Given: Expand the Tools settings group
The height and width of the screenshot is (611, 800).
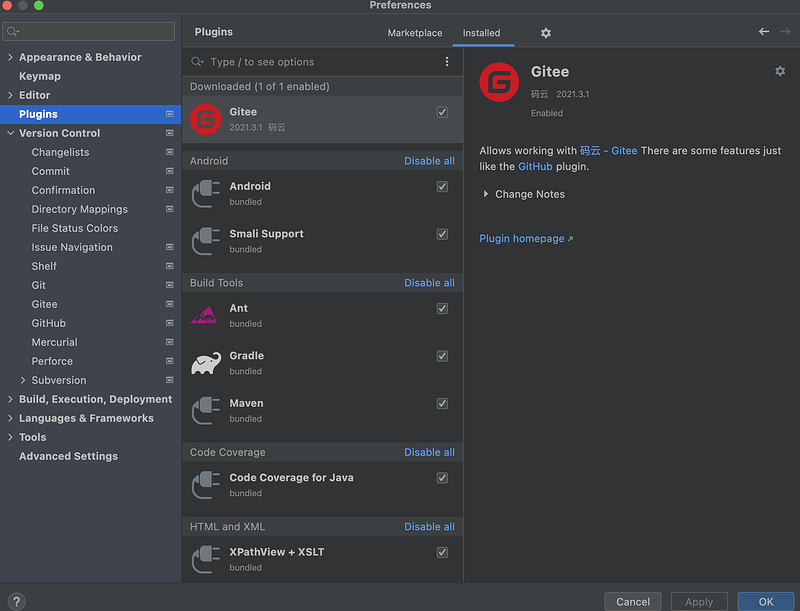Looking at the screenshot, I should [x=10, y=437].
